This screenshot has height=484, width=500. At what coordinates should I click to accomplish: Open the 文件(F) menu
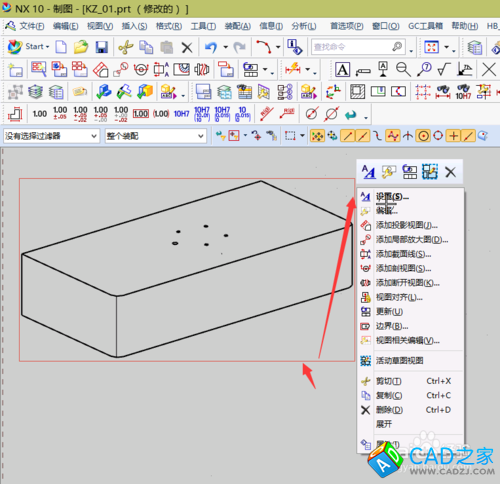click(x=31, y=26)
